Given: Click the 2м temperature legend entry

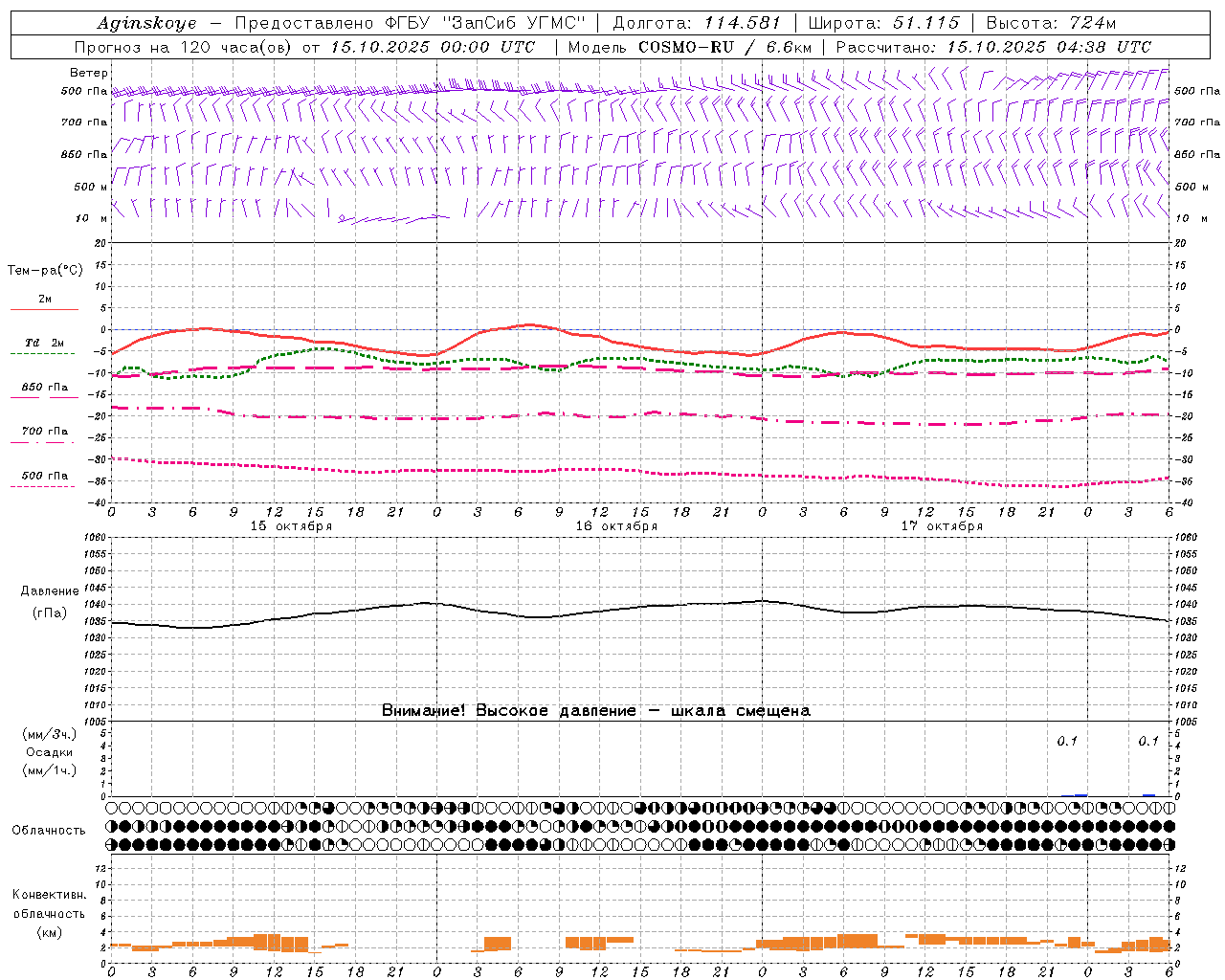Looking at the screenshot, I should coord(45,300).
